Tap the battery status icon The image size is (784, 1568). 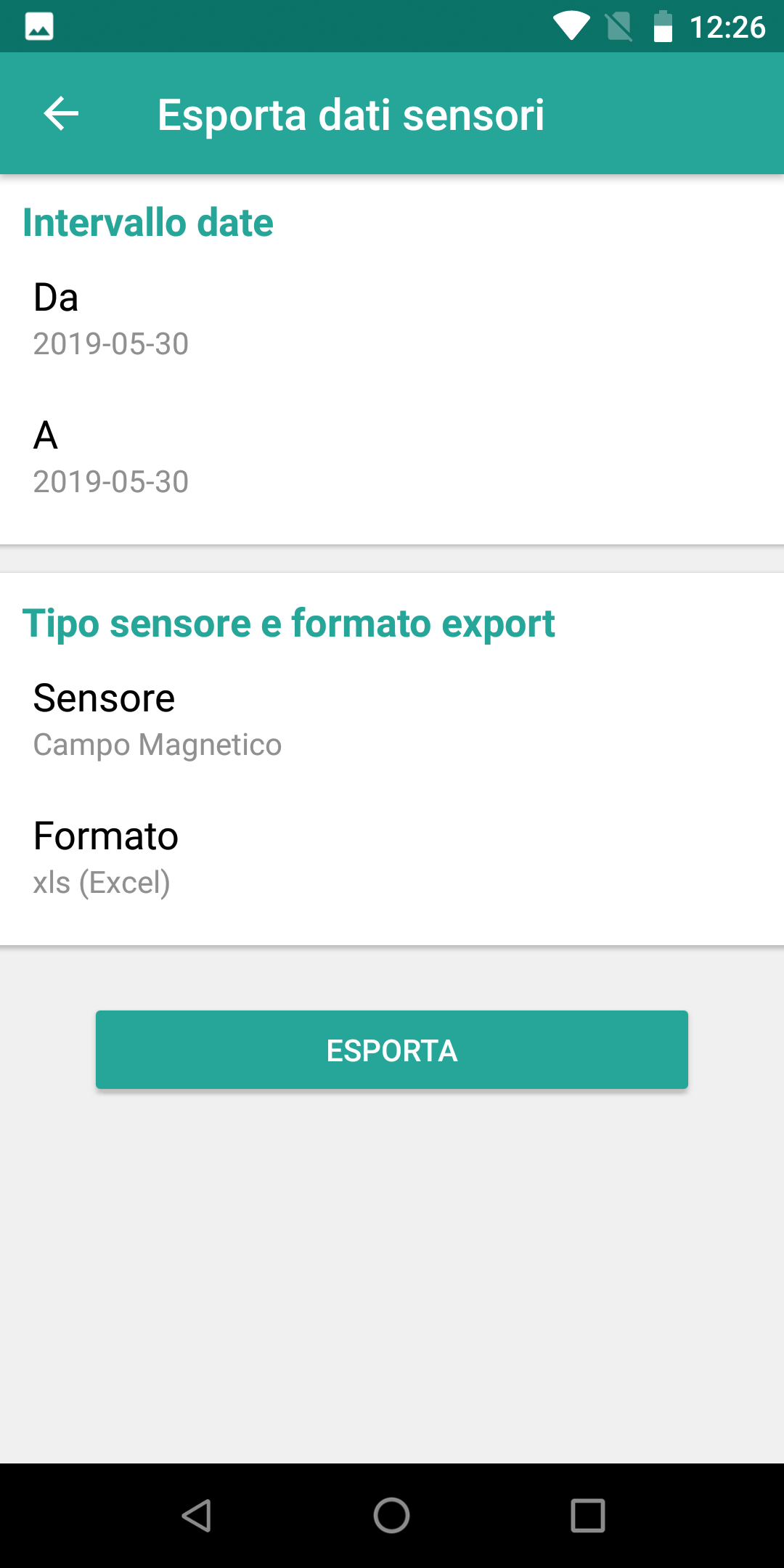point(663,27)
